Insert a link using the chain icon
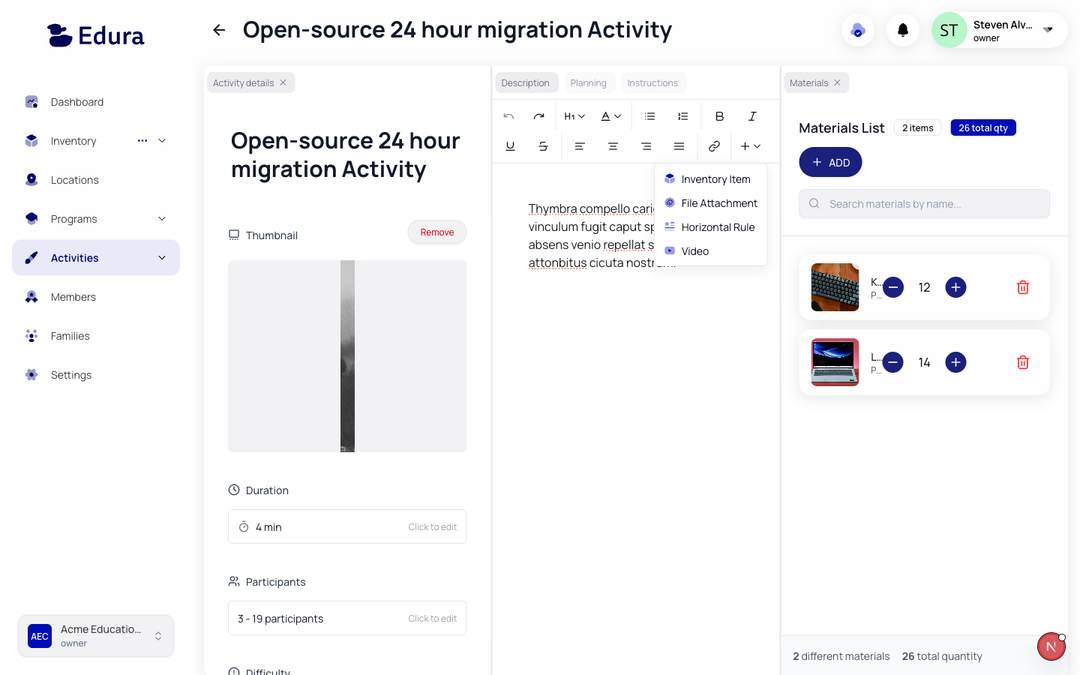 pos(714,146)
